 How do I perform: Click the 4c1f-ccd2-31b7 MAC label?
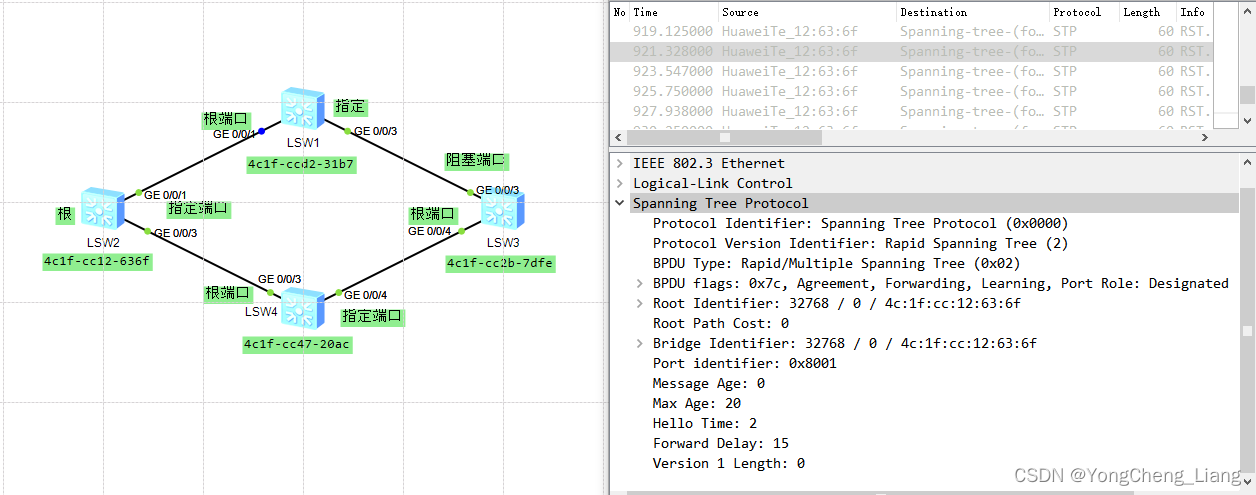click(302, 164)
